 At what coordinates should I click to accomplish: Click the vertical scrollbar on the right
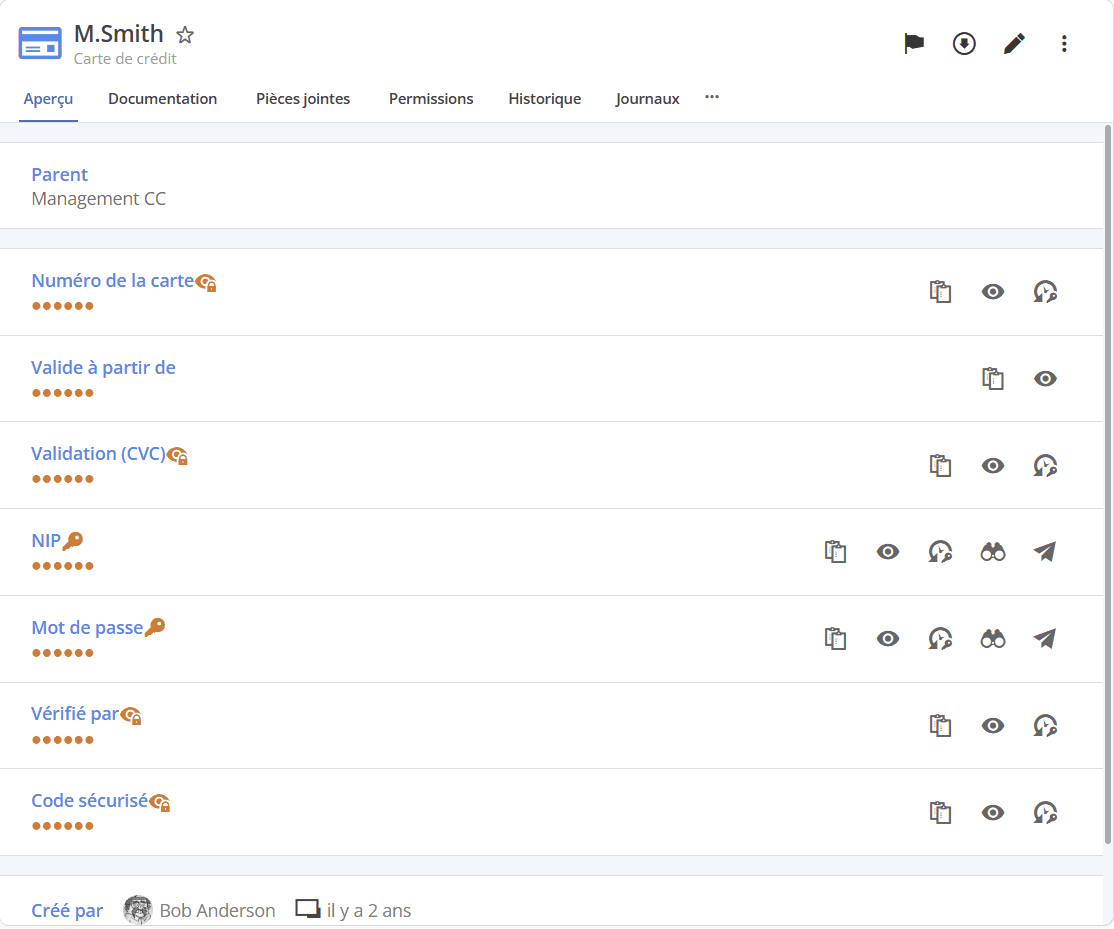click(x=1107, y=480)
